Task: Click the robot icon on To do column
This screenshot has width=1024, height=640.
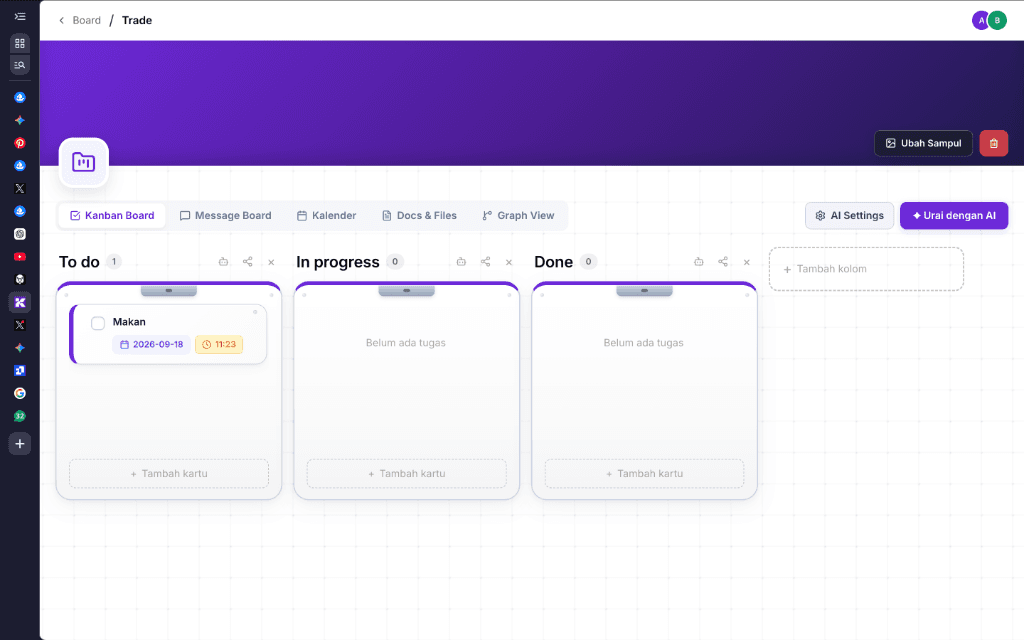Action: 223,262
